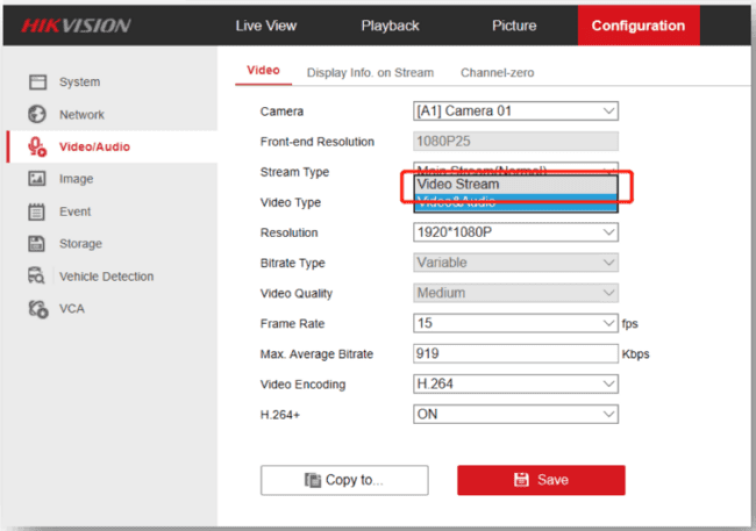The width and height of the screenshot is (756, 531).
Task: Click the Max. Average Bitrate field
Action: tap(515, 354)
